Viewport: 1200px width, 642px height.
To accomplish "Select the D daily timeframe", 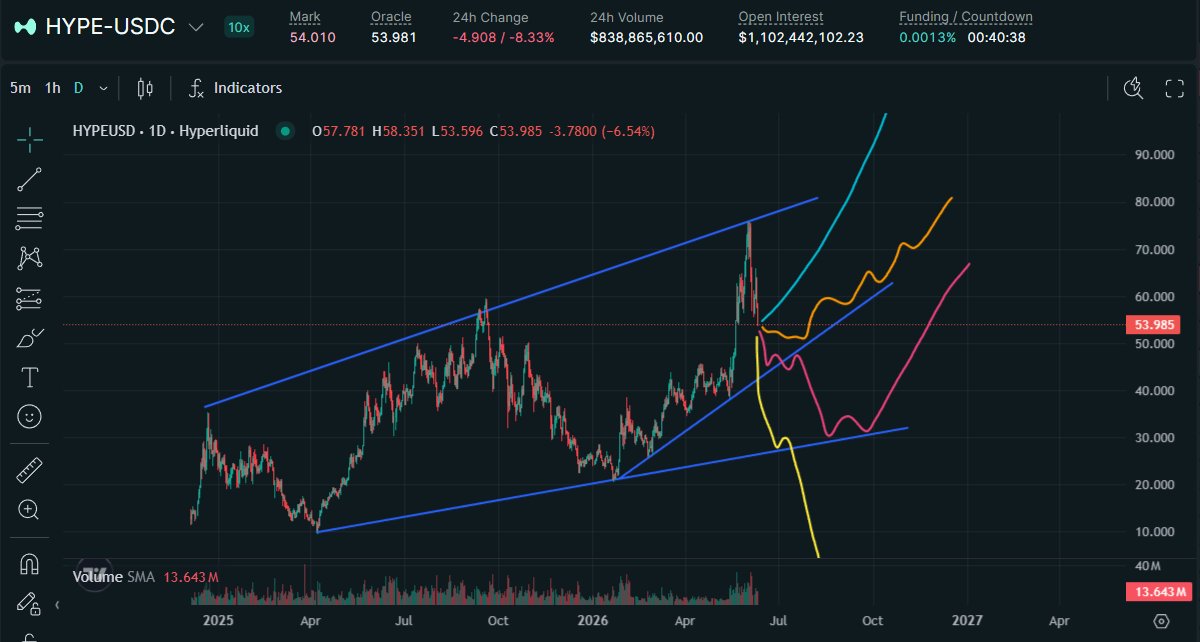I will click(79, 88).
